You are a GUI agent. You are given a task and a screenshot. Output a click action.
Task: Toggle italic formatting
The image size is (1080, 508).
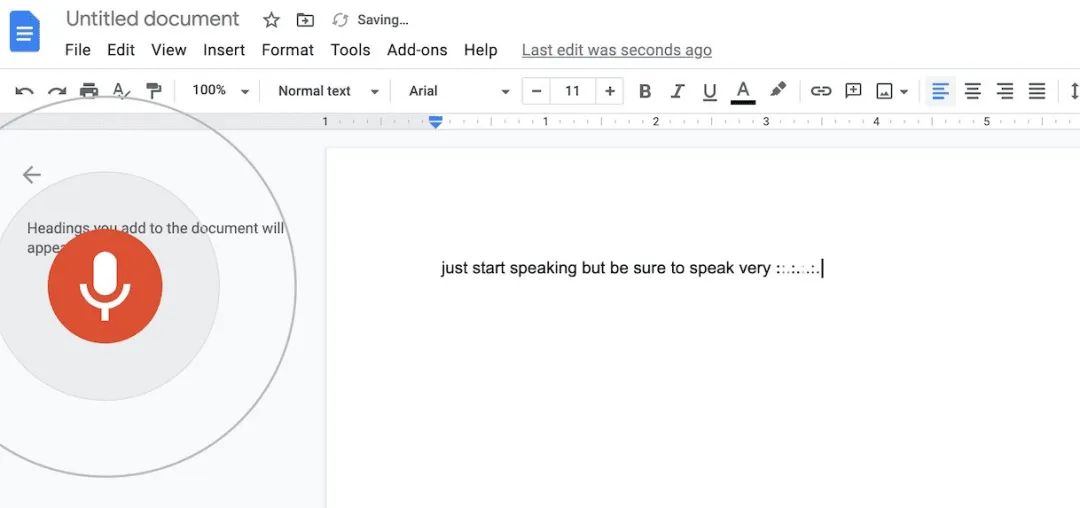pyautogui.click(x=677, y=91)
